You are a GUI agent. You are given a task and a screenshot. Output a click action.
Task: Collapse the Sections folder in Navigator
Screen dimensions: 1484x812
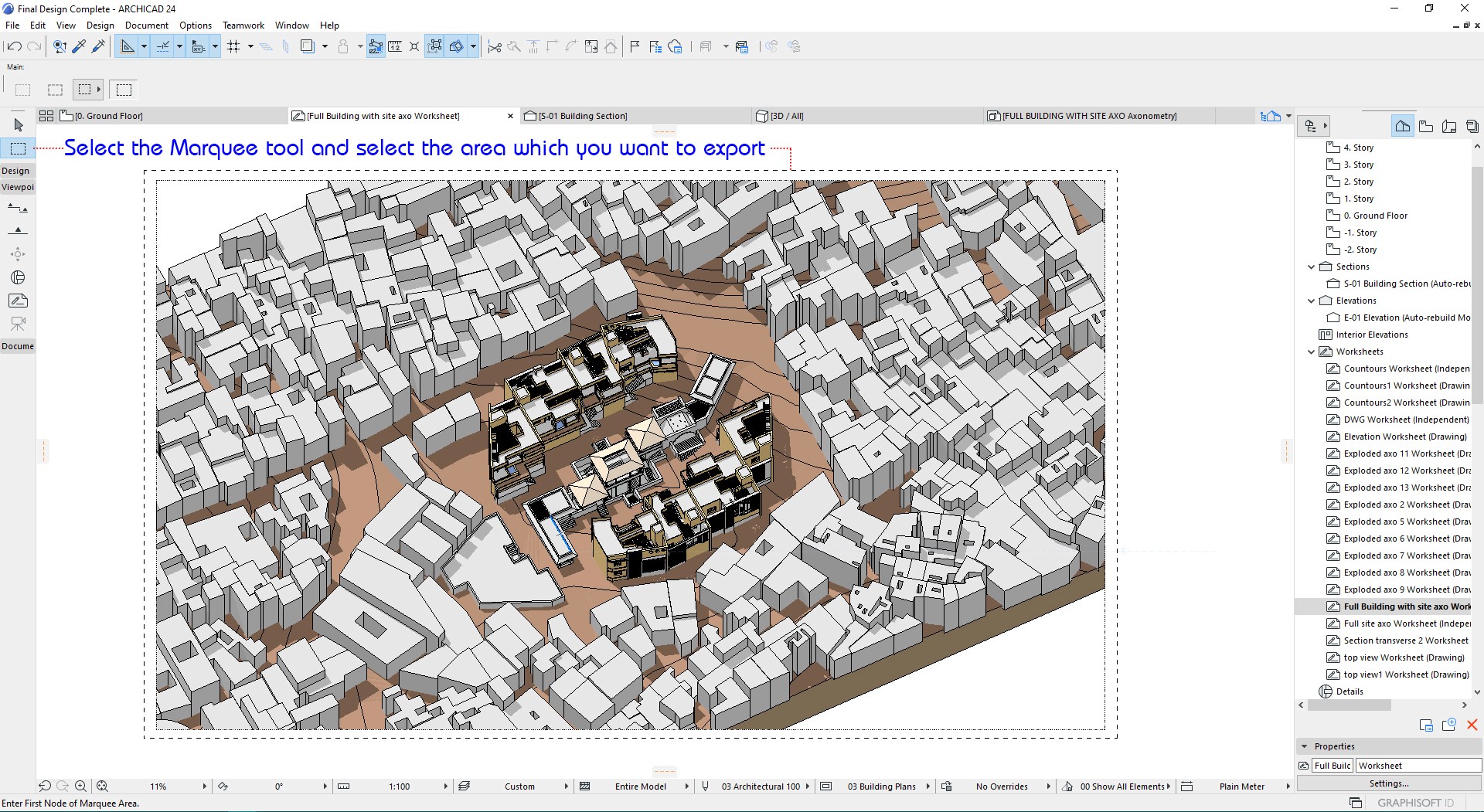[1311, 267]
